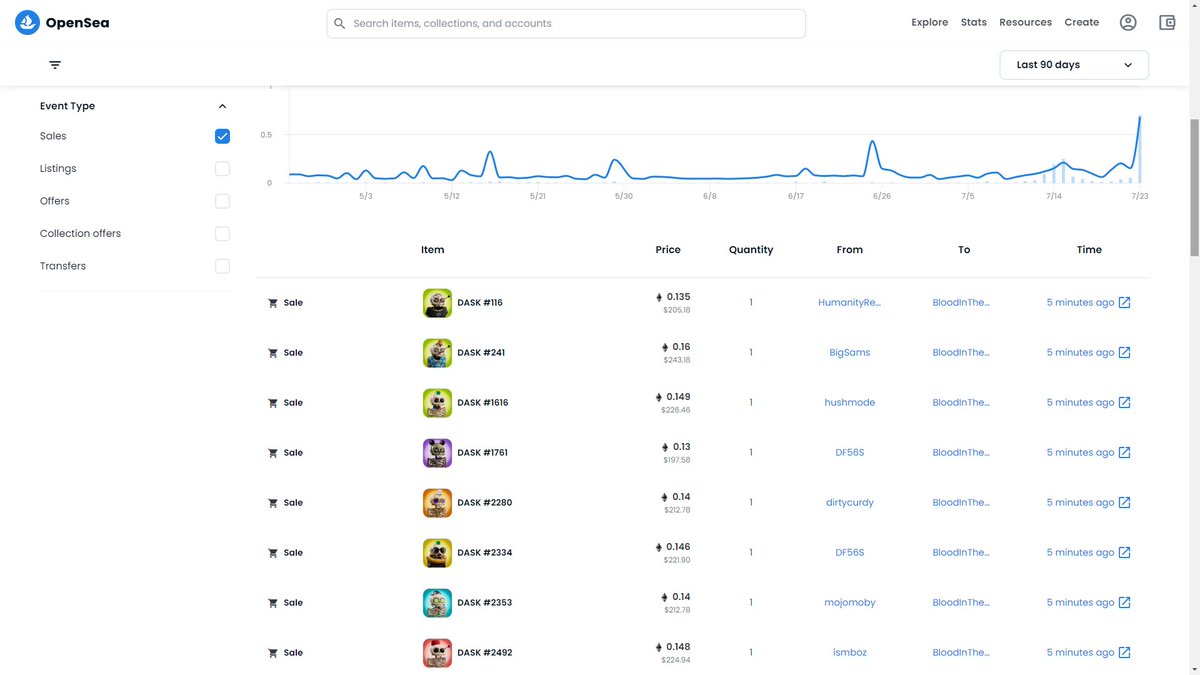Open DASK #1761 purple thumbnail image
Viewport: 1200px width, 675px height.
pyautogui.click(x=437, y=453)
